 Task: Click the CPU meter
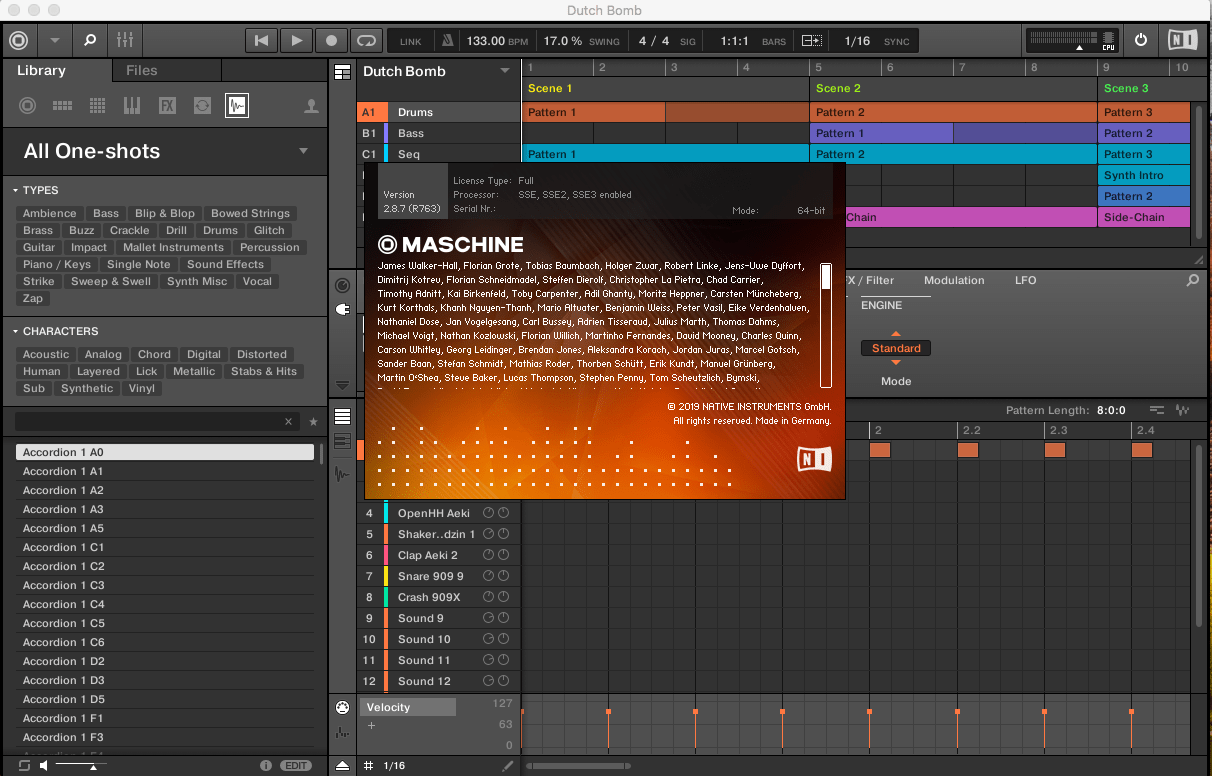[x=1108, y=41]
